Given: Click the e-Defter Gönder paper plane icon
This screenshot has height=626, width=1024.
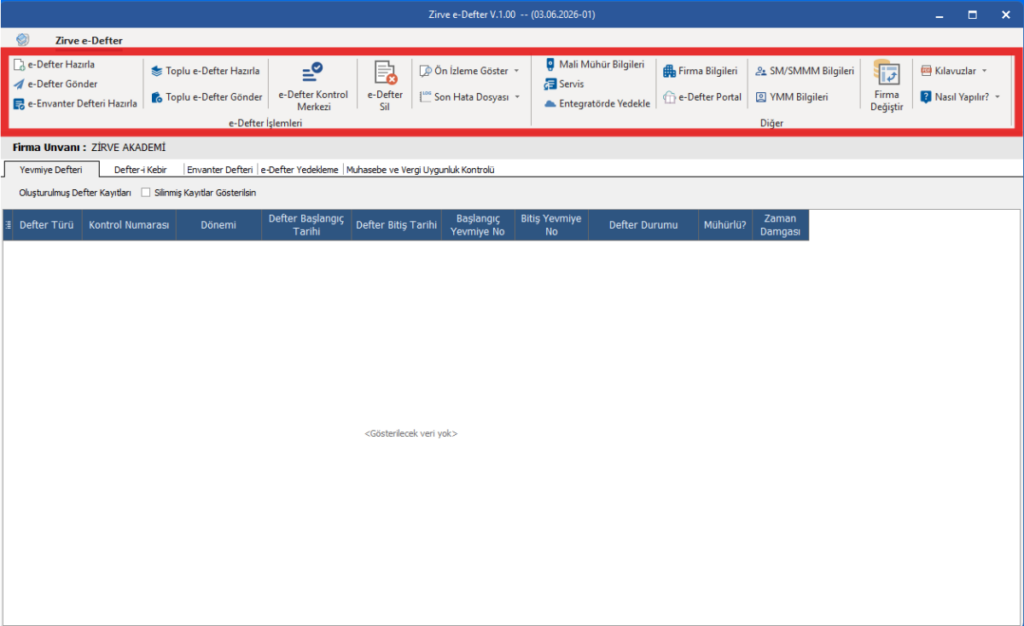Looking at the screenshot, I should pyautogui.click(x=19, y=84).
